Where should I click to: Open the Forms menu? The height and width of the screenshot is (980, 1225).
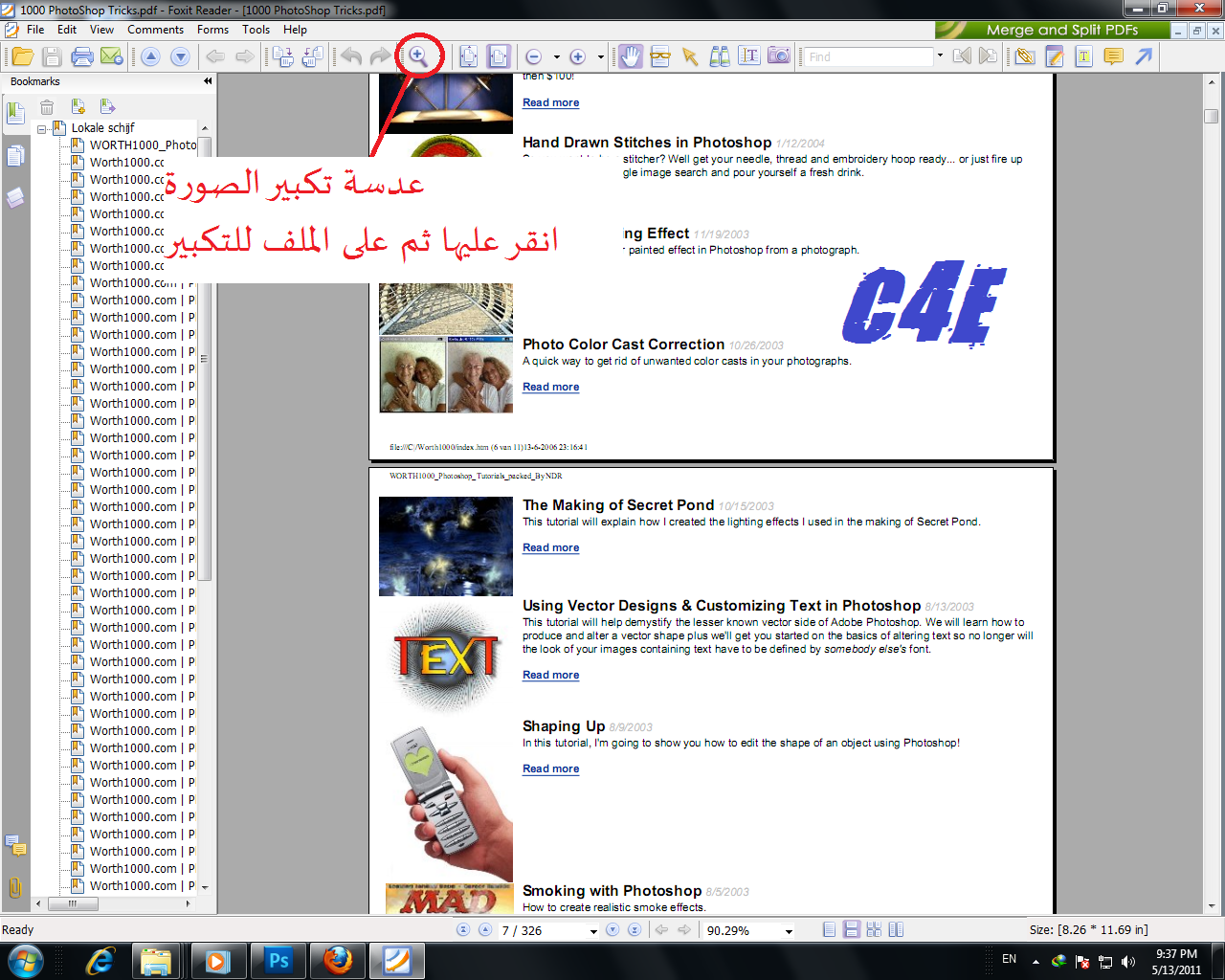(x=212, y=30)
